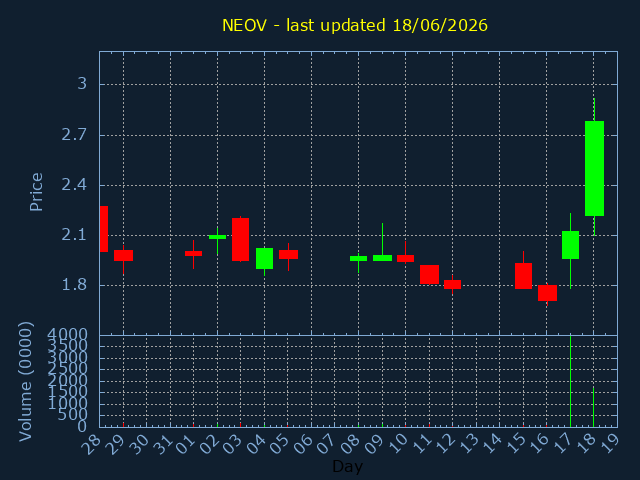Select the green candle for day 17

(570, 245)
